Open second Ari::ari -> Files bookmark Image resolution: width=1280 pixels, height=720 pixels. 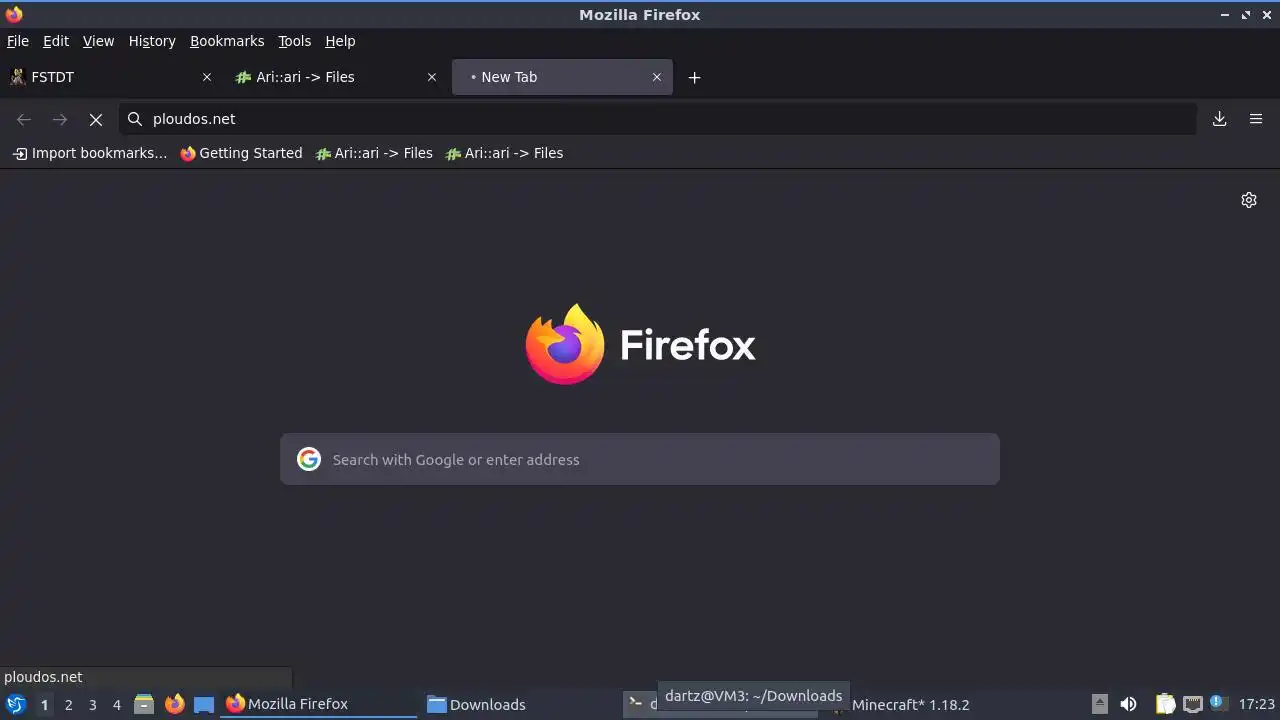504,153
